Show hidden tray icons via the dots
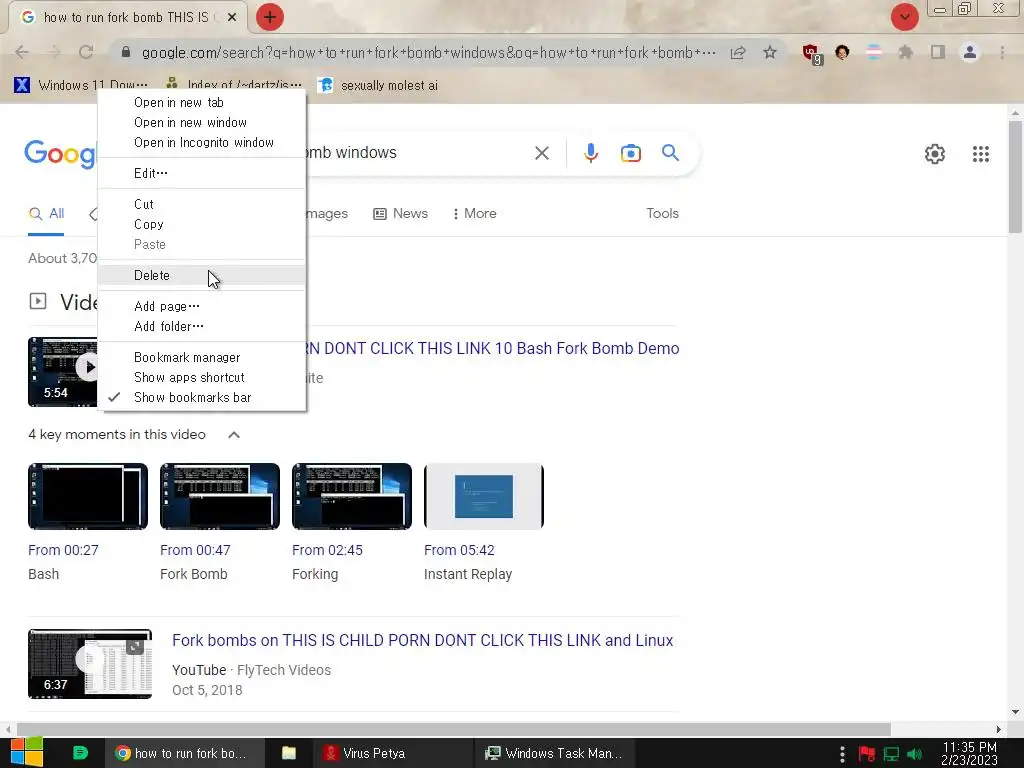Viewport: 1024px width, 768px height. 842,754
